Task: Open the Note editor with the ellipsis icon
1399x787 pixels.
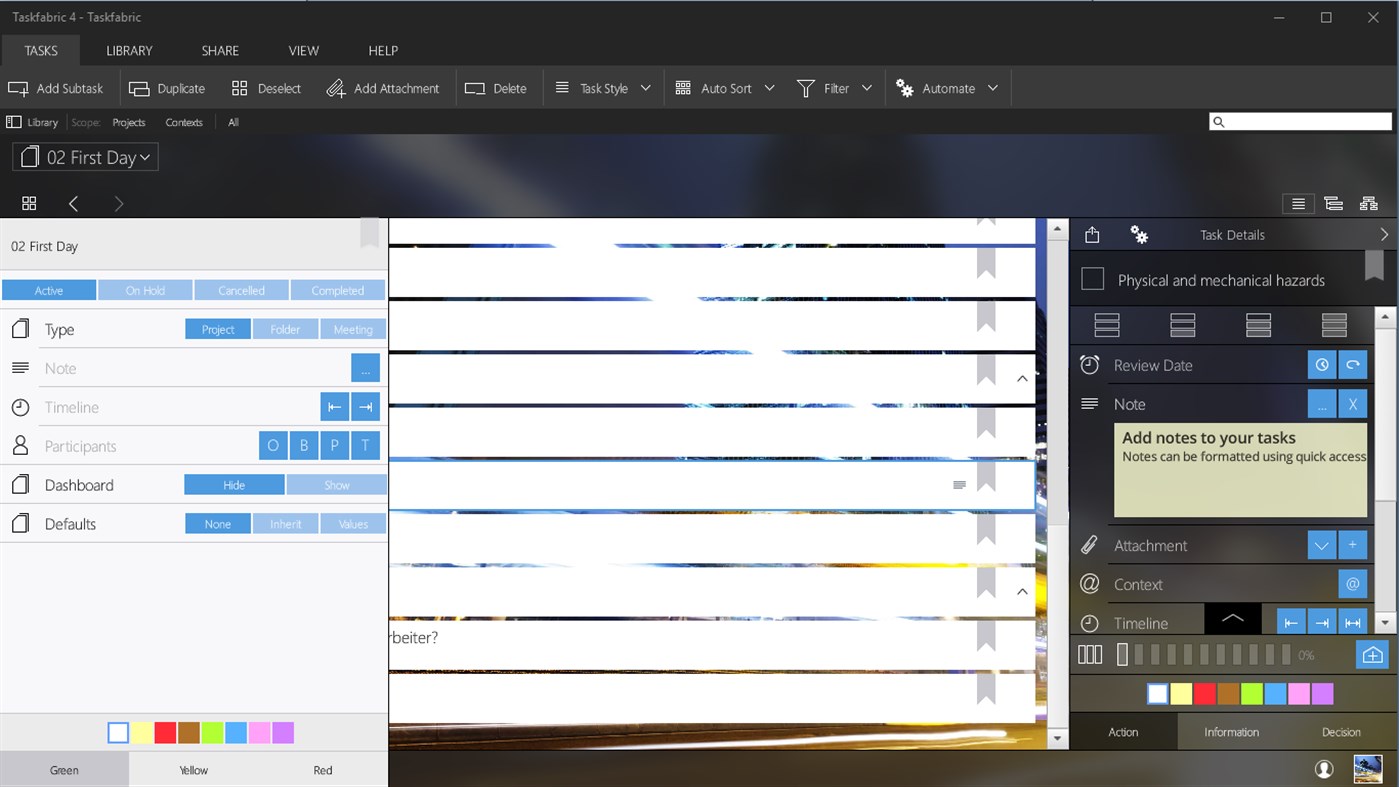Action: pyautogui.click(x=1322, y=403)
